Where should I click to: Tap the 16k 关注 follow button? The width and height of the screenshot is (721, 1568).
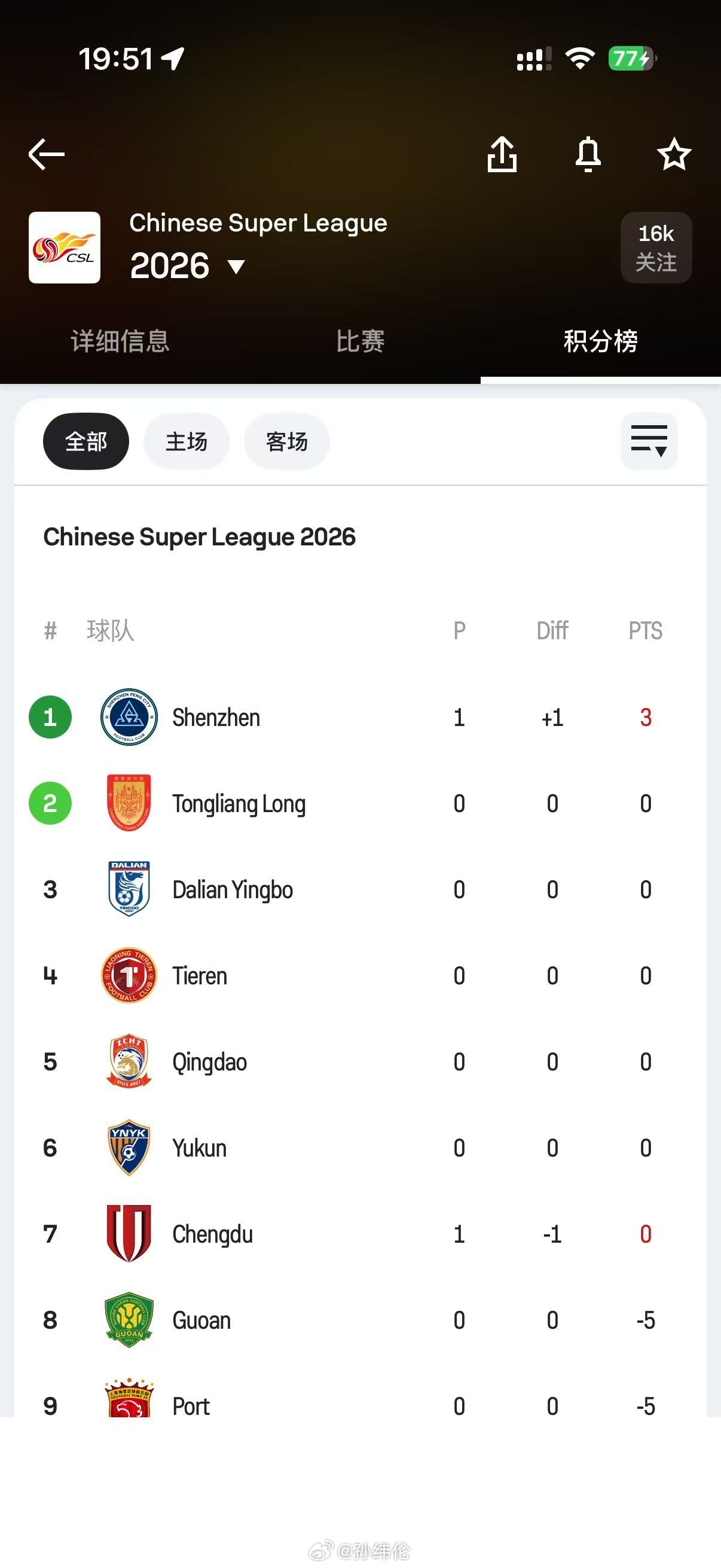[656, 248]
